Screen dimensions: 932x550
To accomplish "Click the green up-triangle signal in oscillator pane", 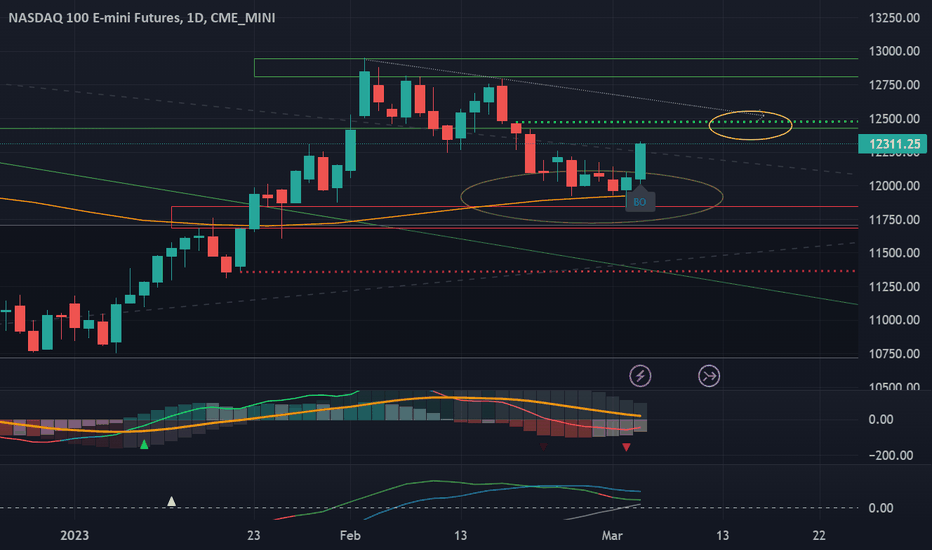I will pyautogui.click(x=144, y=444).
